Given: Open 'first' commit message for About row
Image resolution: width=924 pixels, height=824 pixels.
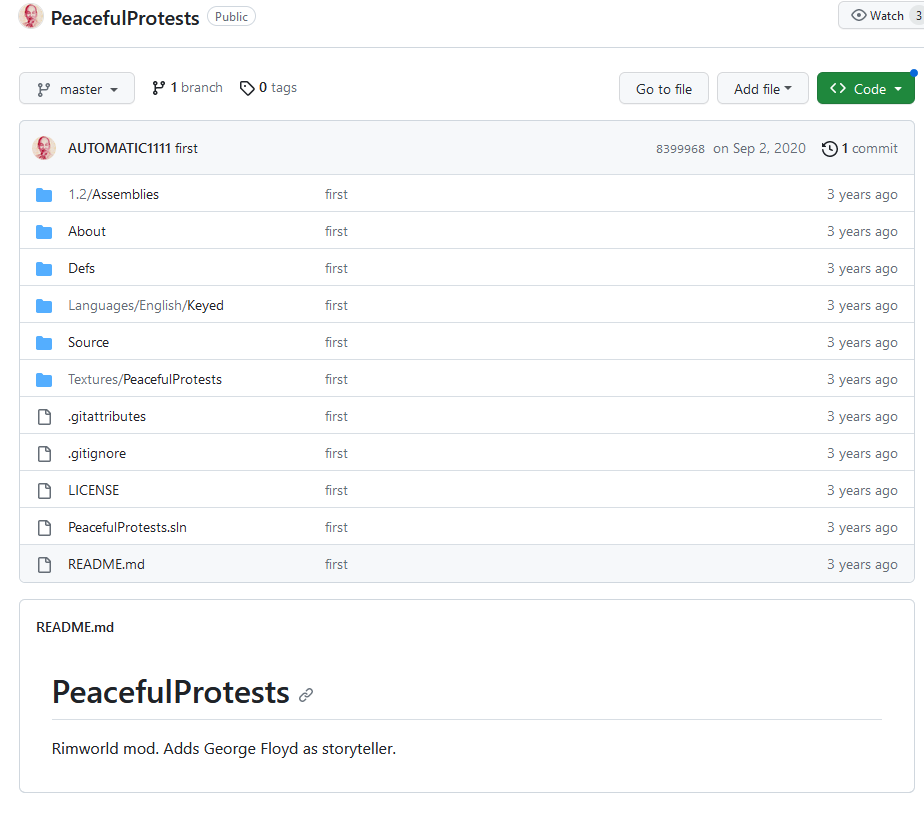Looking at the screenshot, I should click(336, 232).
